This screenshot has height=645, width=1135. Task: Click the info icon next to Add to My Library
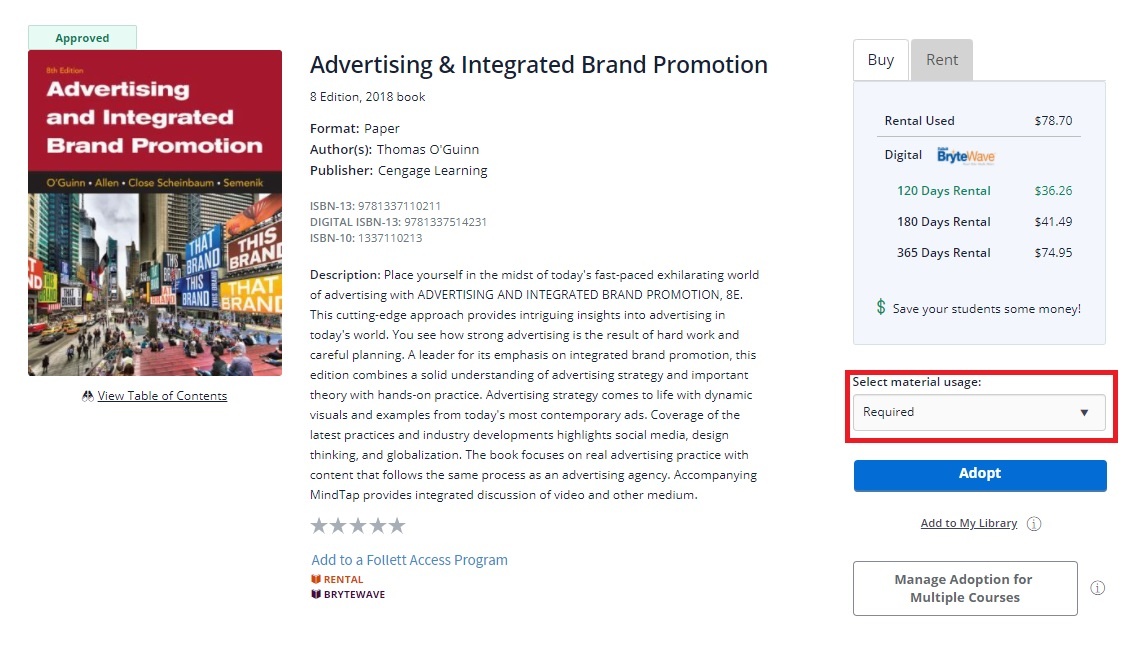click(x=1034, y=523)
